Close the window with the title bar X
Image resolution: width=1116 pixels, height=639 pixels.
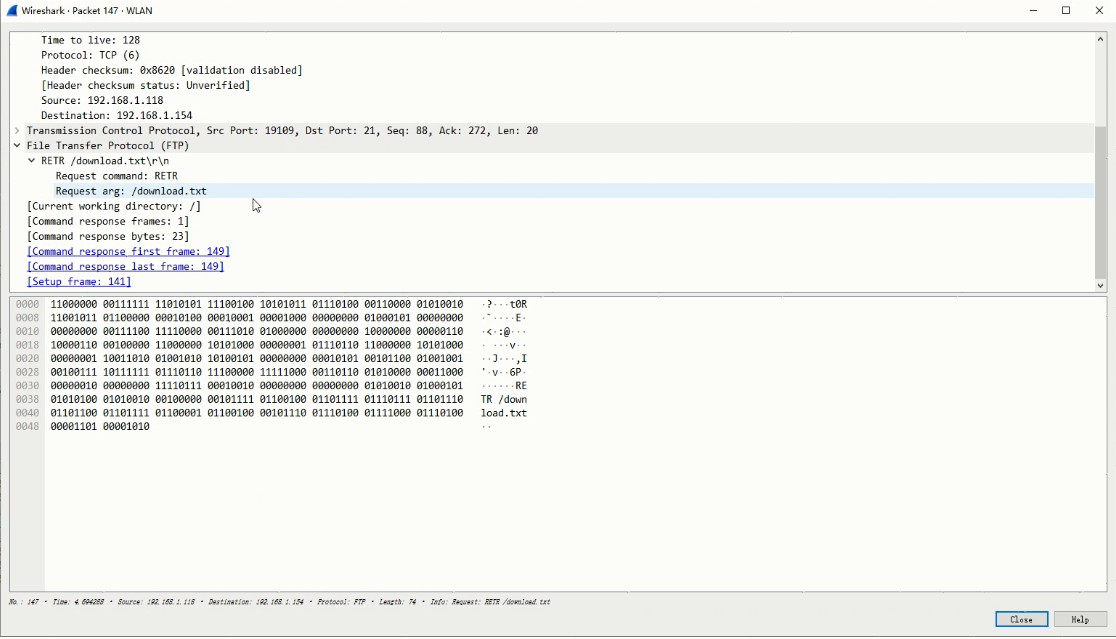click(x=1099, y=11)
